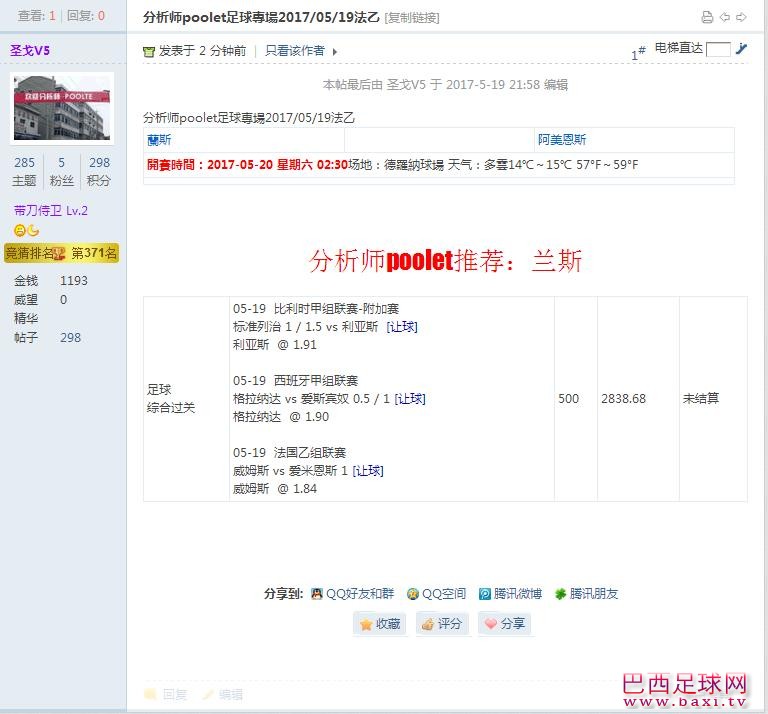Go to next thread using right arrow

pyautogui.click(x=741, y=17)
